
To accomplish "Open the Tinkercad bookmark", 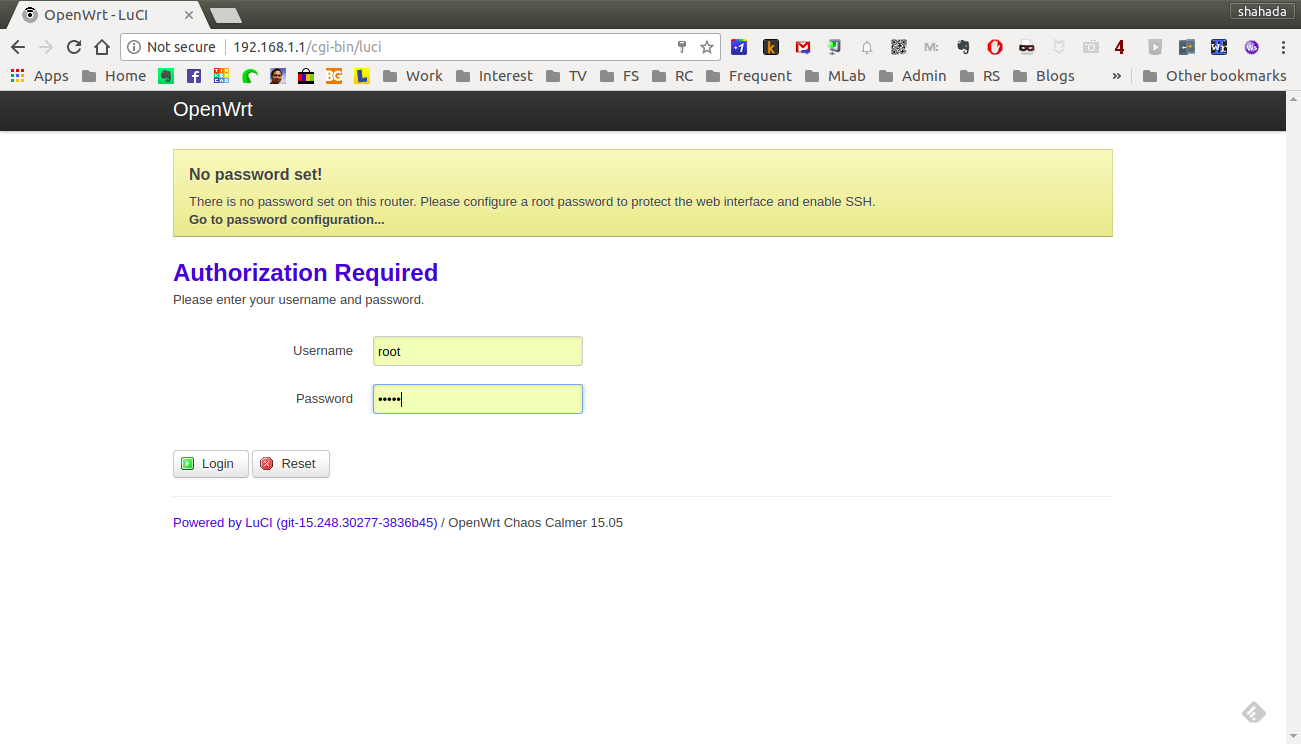I will 222,76.
